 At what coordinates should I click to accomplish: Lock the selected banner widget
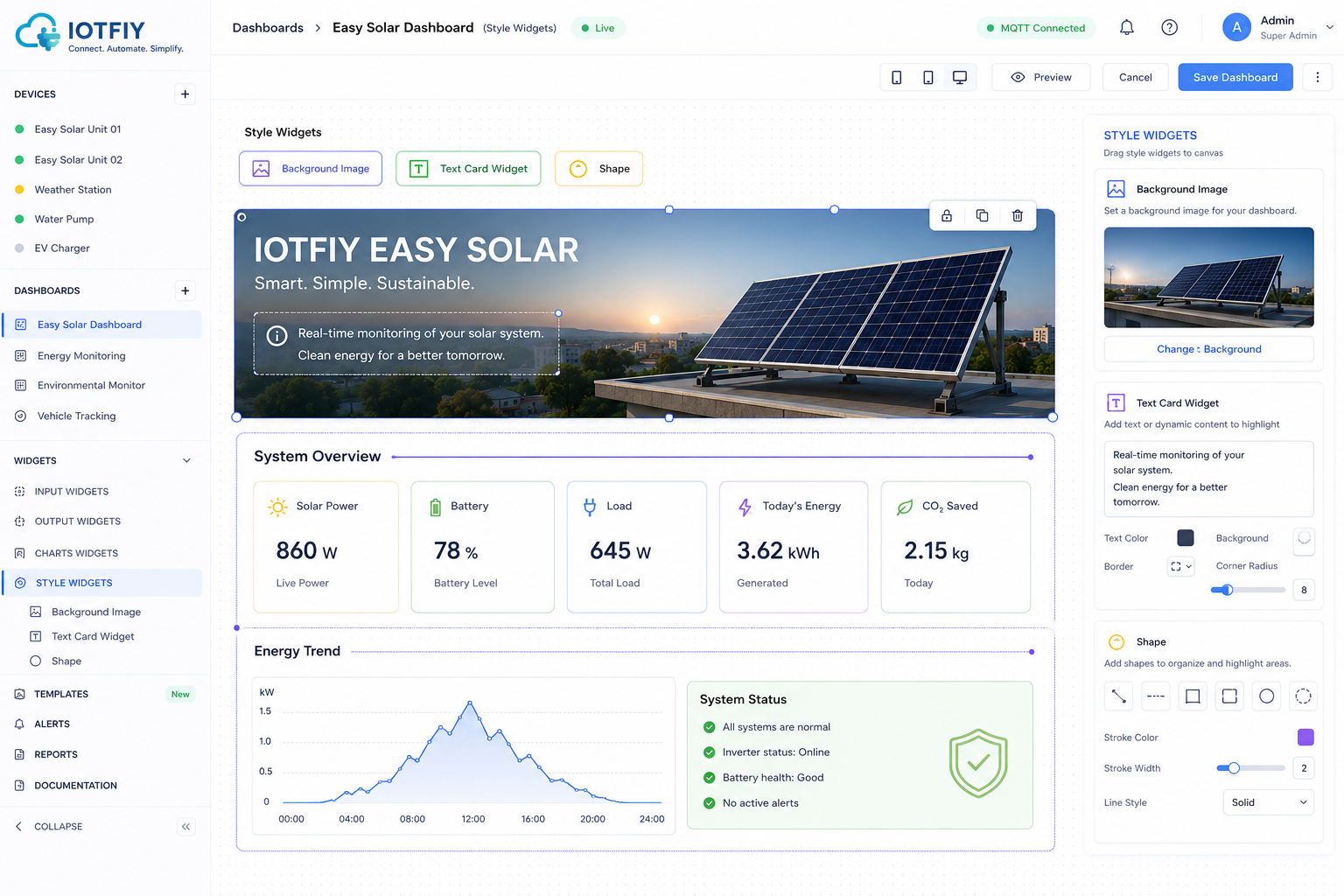pyautogui.click(x=947, y=216)
